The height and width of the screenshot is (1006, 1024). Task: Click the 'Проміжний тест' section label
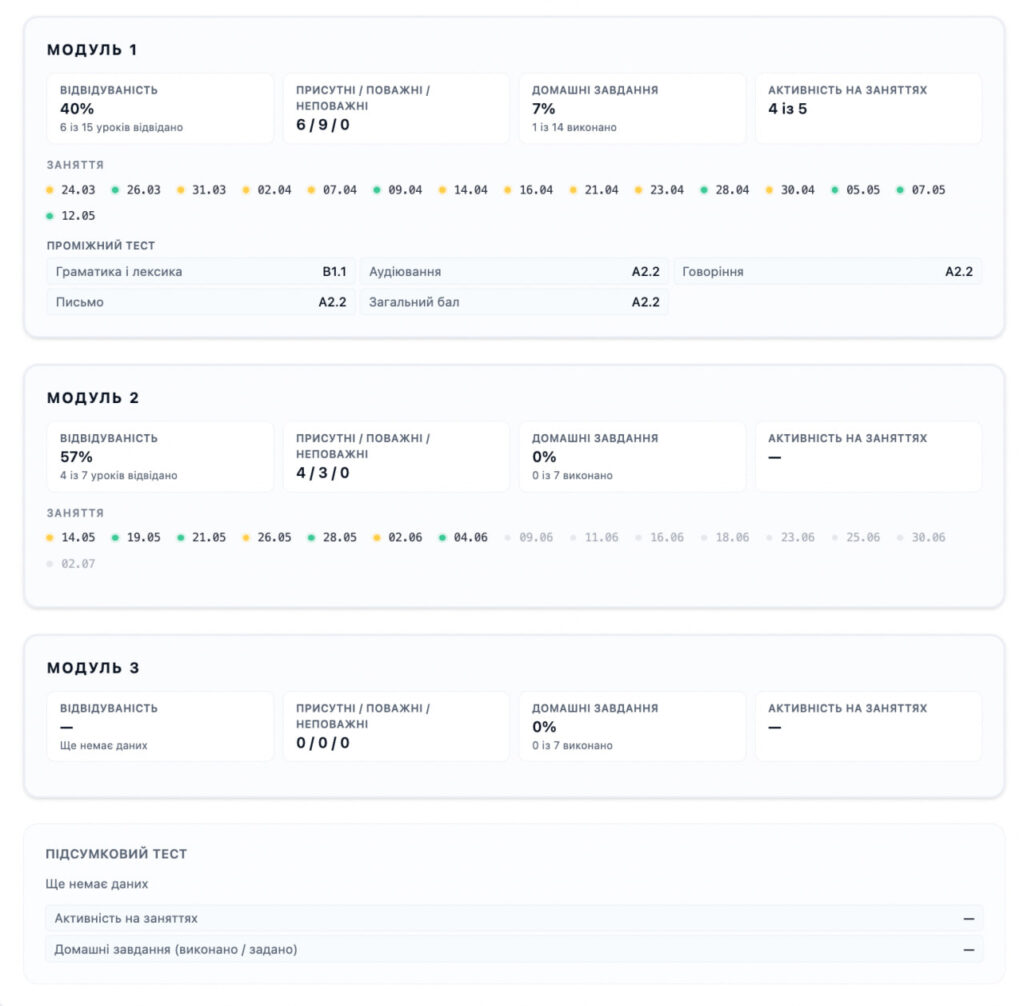click(101, 246)
